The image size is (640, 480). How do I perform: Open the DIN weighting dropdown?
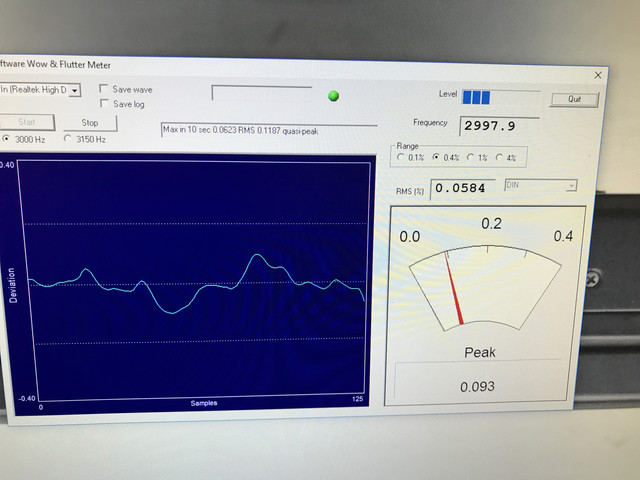[x=571, y=186]
